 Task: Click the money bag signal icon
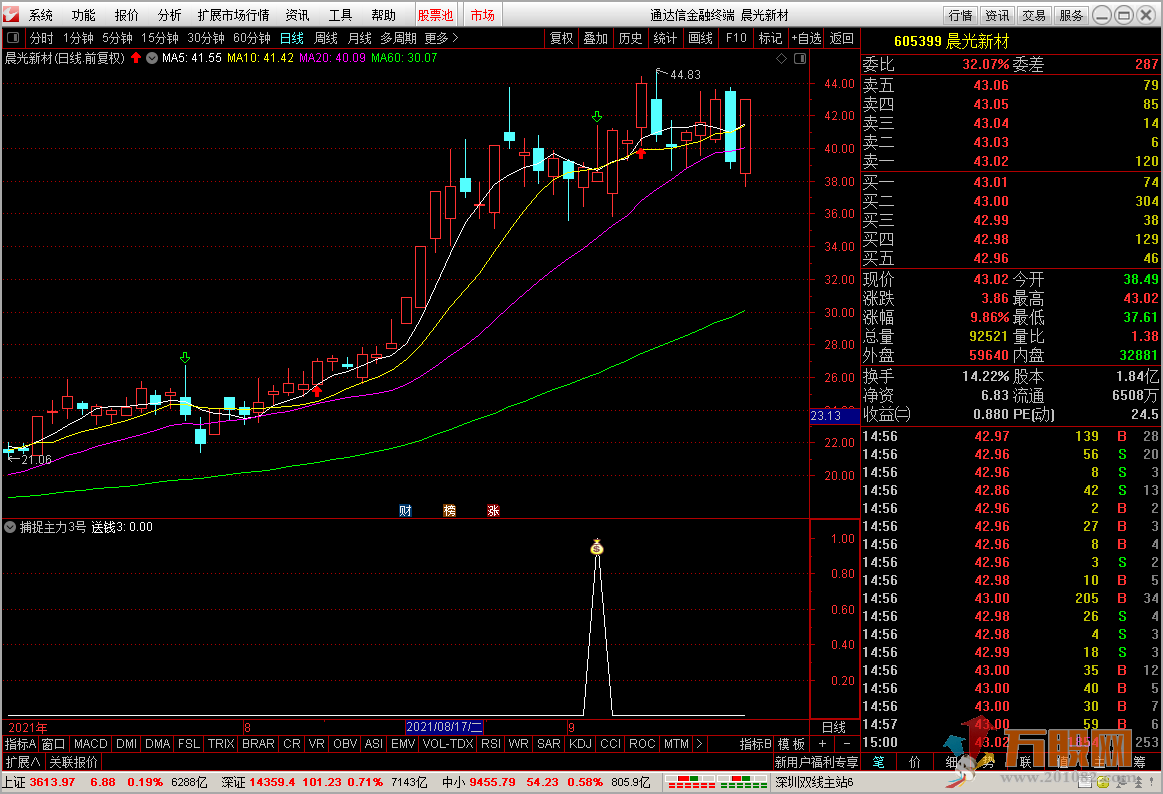tap(597, 548)
